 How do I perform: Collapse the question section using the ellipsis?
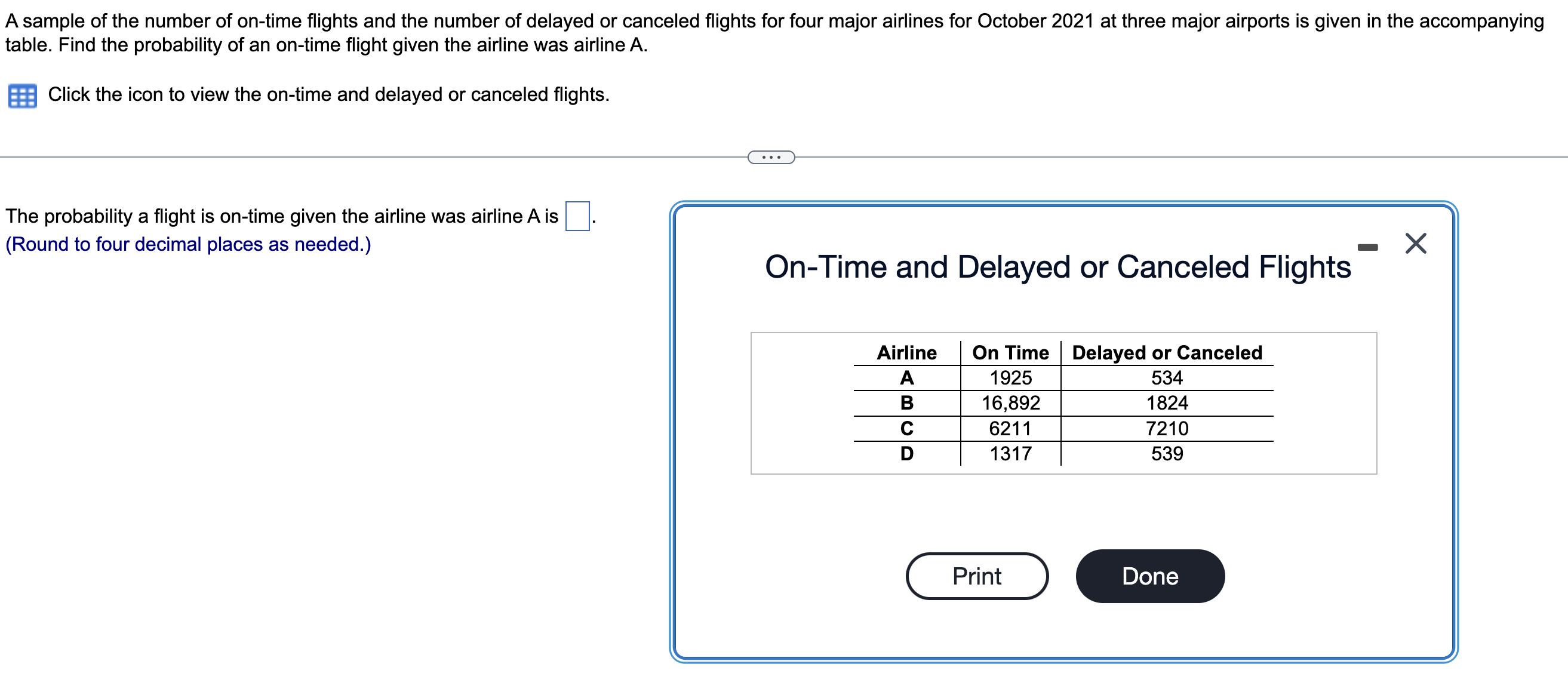[771, 157]
